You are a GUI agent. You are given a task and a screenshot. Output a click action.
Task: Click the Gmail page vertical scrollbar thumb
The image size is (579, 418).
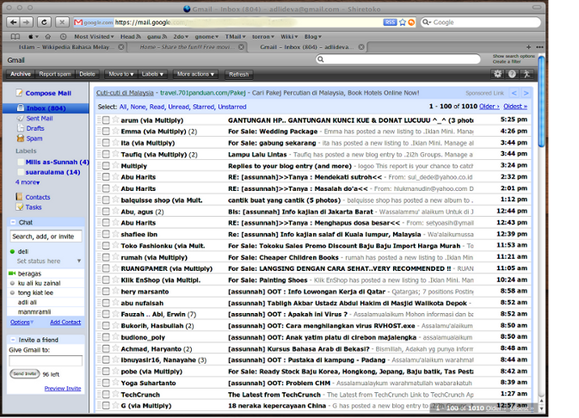(541, 102)
